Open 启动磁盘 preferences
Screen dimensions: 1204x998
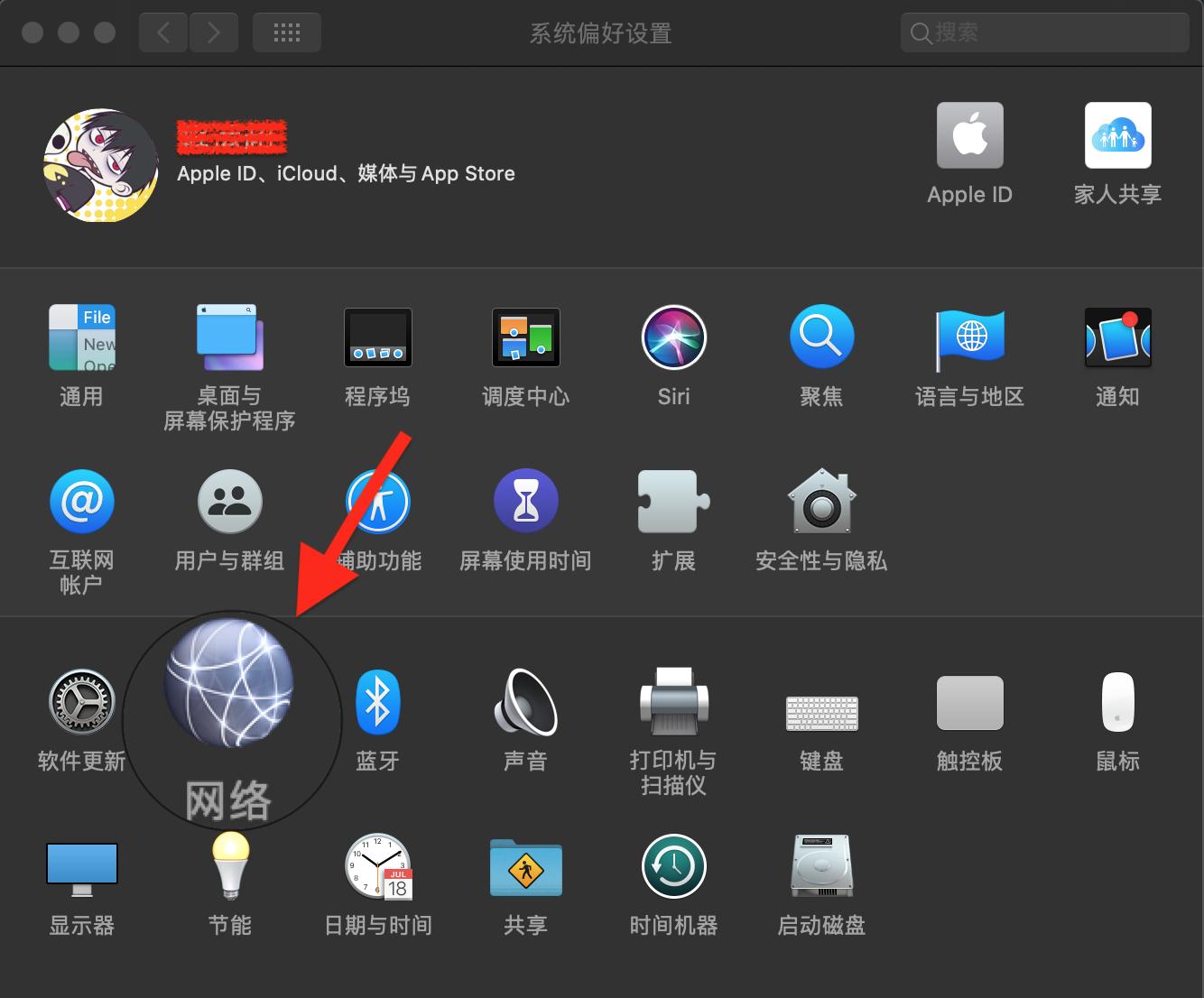point(821,864)
